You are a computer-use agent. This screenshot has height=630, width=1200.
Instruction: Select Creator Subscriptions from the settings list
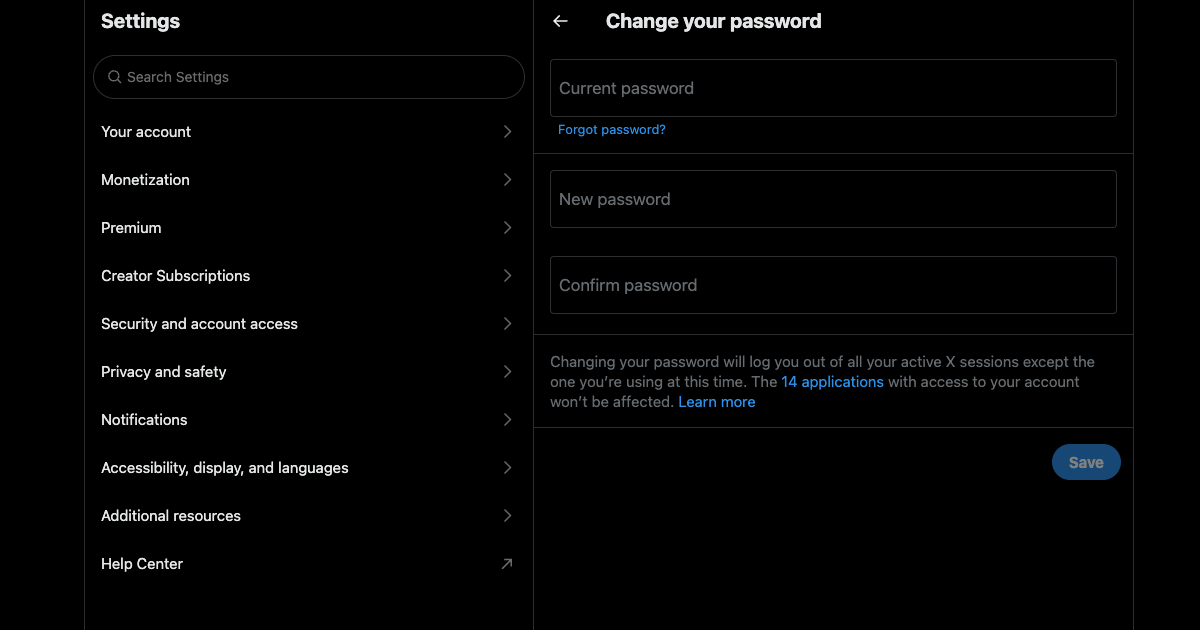click(175, 275)
